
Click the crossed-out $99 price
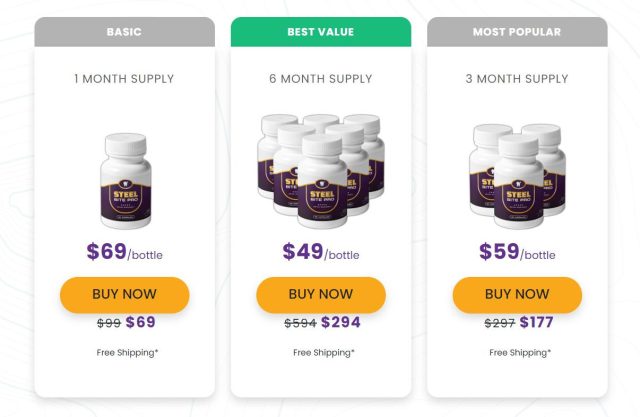(109, 323)
